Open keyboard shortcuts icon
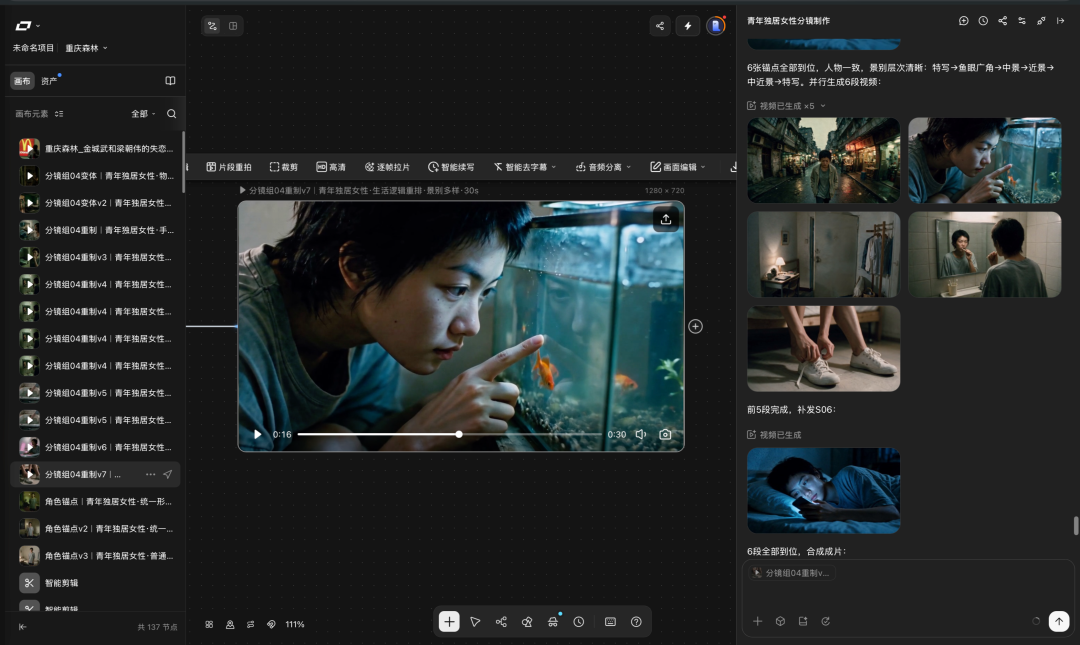The width and height of the screenshot is (1080, 645). coord(610,622)
